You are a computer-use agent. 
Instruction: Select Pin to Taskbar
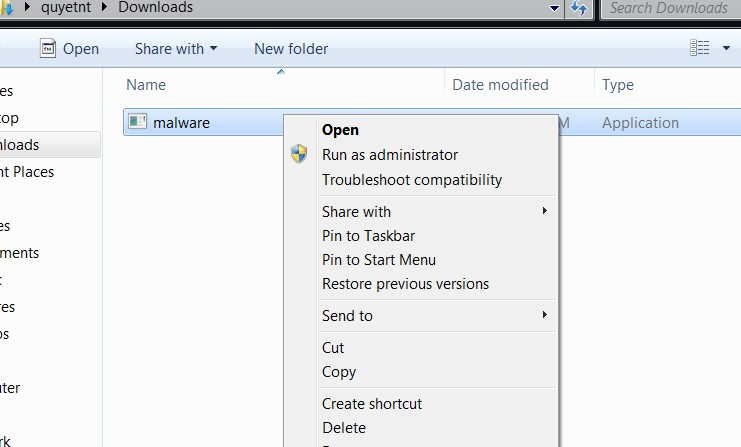(x=368, y=236)
